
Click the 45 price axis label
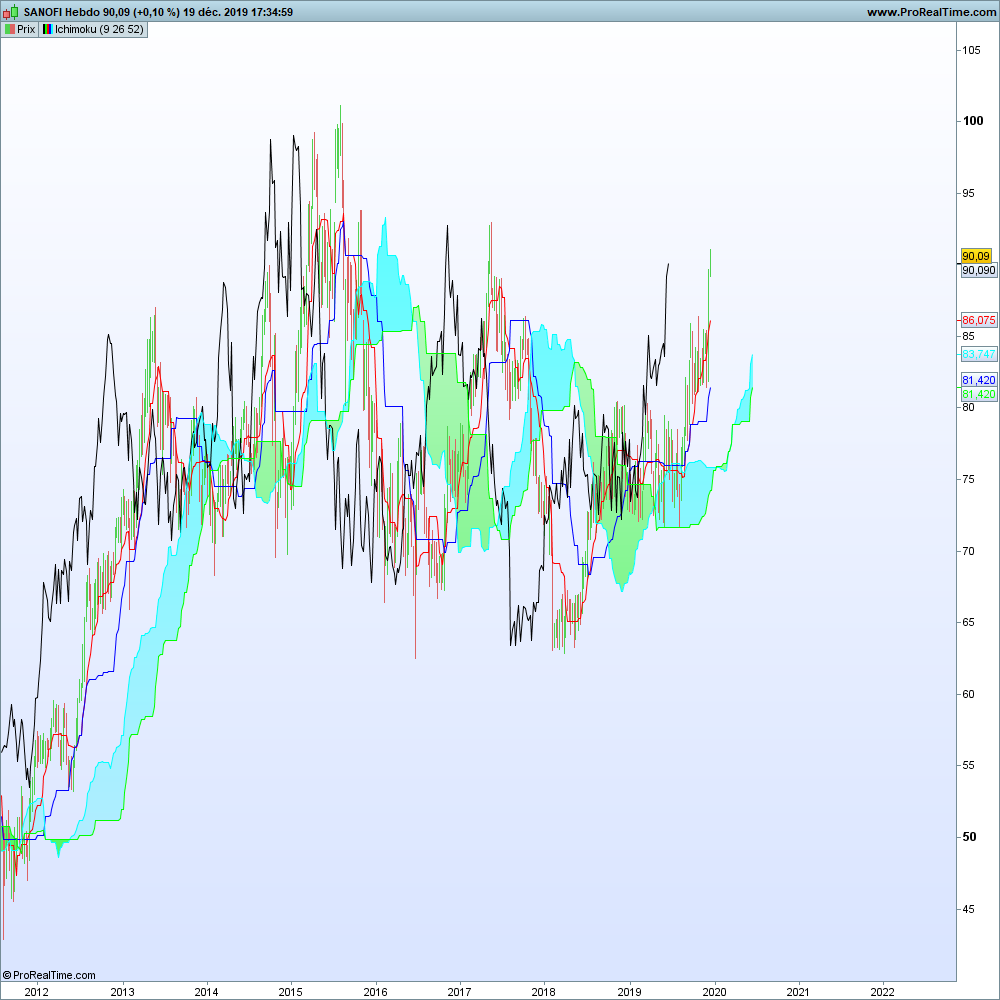coord(969,909)
